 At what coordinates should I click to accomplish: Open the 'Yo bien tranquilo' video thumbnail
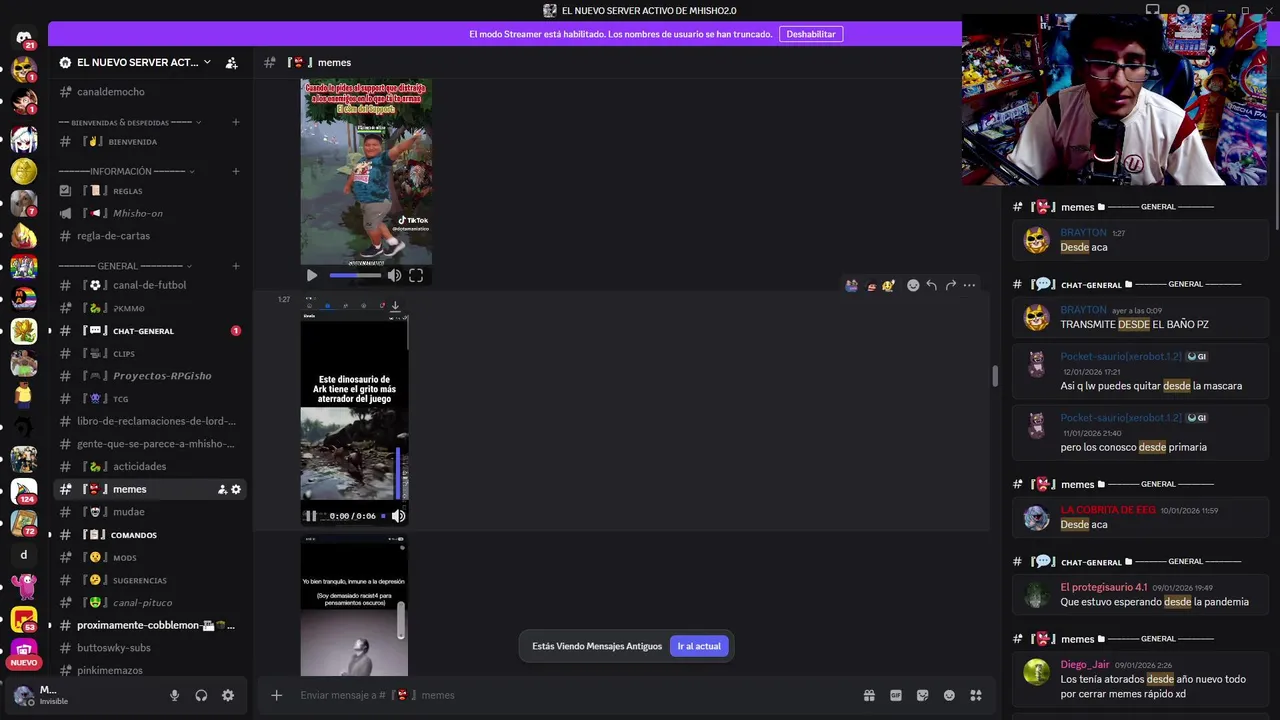point(354,606)
